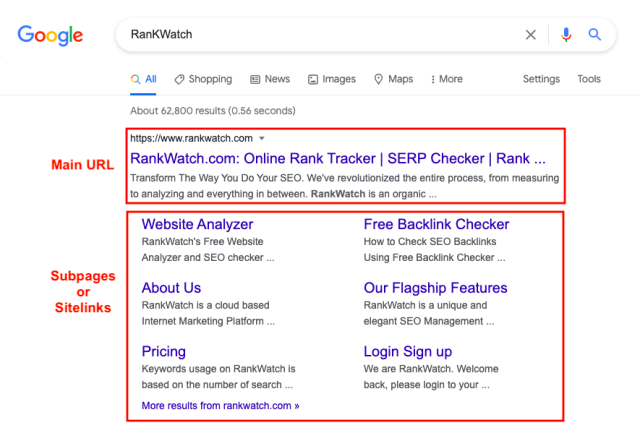Click the 'We are RankWatch. Welcome' snippet
The height and width of the screenshot is (433, 640).
pos(431,377)
